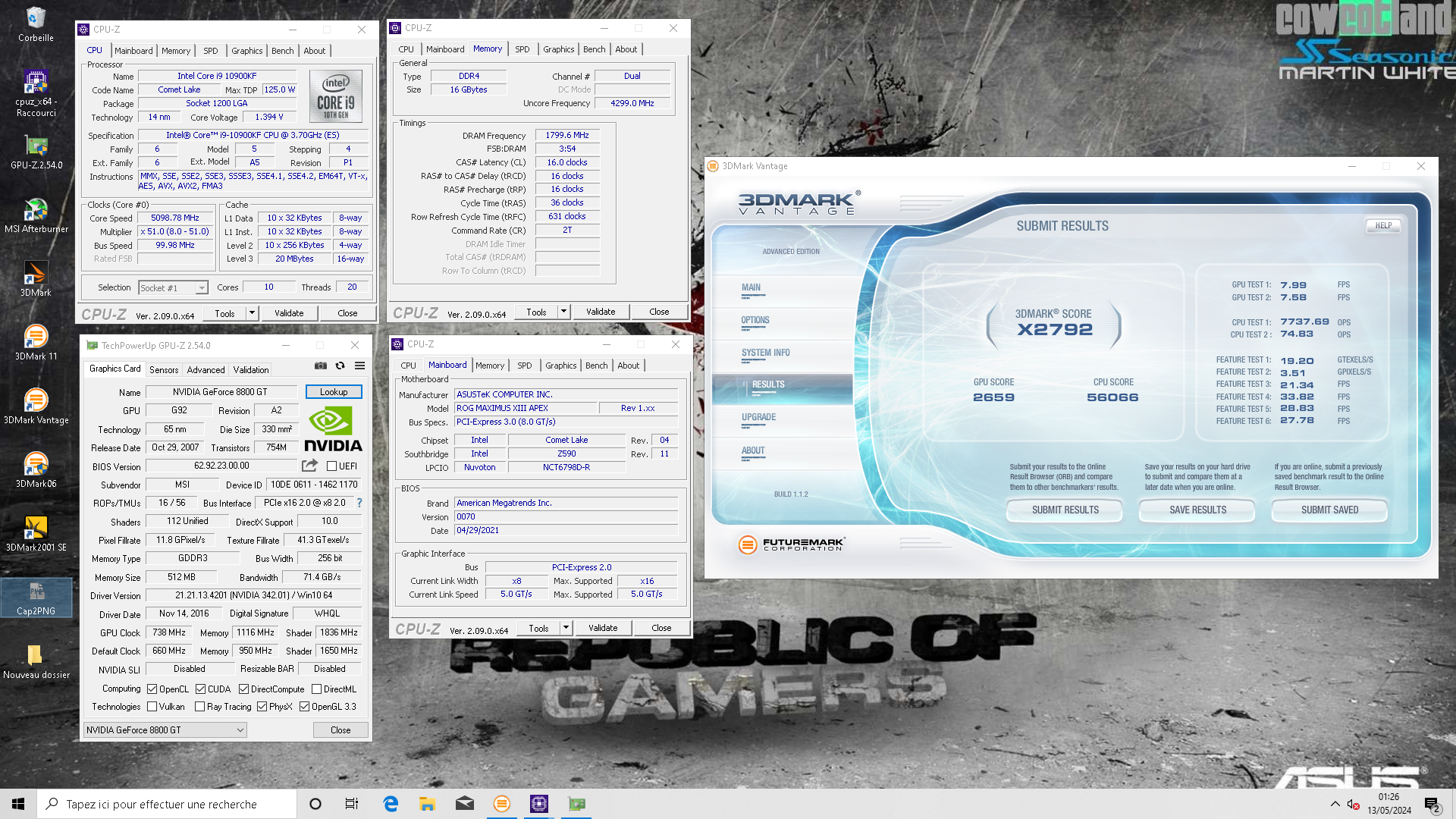Launch MSI Afterburner desktop icon
Screen dimensions: 1456x819
point(36,215)
